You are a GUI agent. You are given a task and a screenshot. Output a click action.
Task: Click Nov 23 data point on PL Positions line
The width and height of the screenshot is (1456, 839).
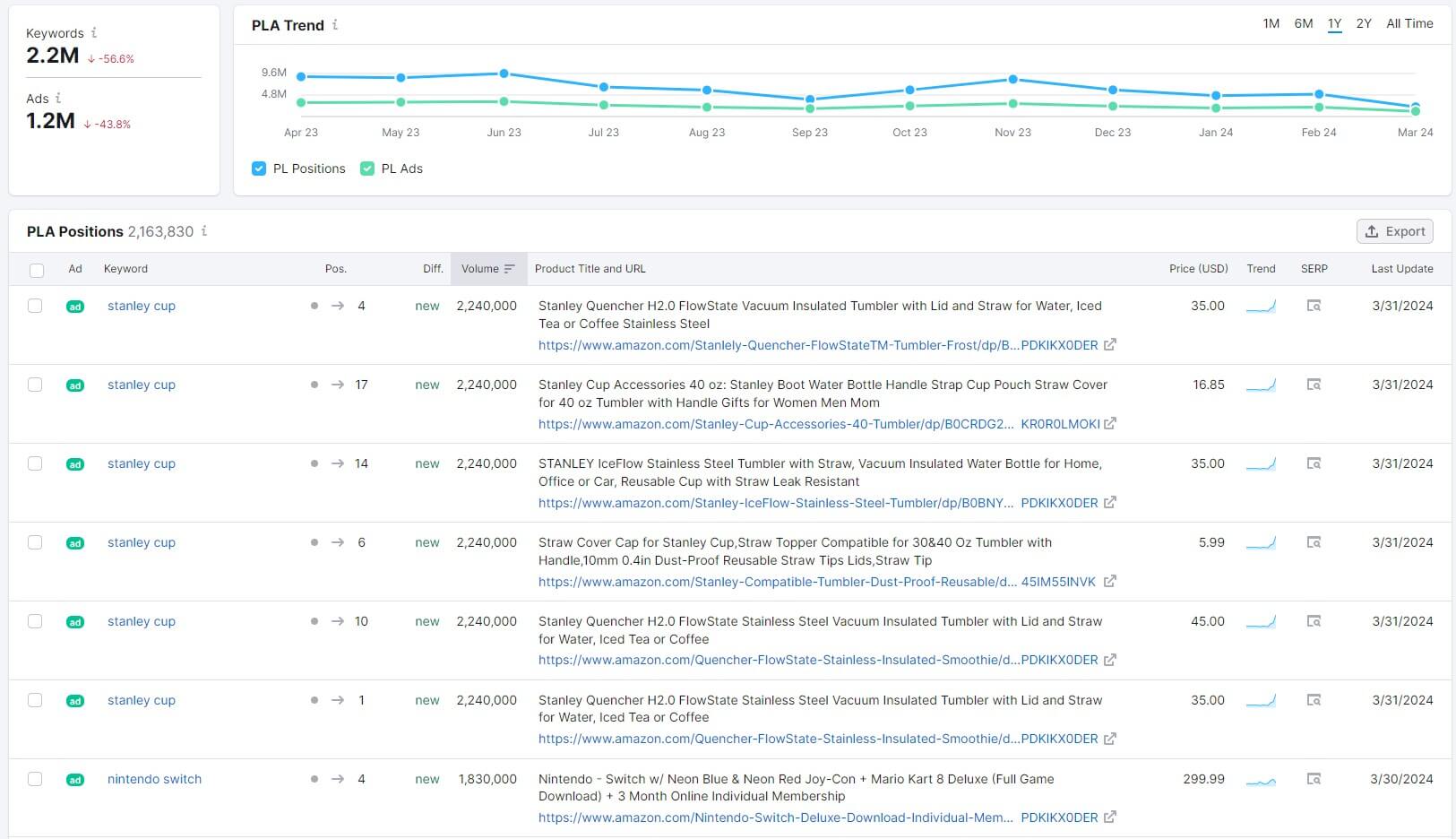tap(1012, 79)
